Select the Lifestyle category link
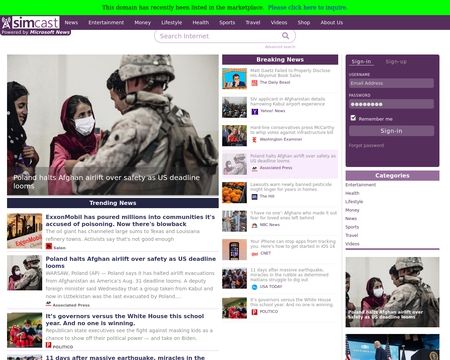450x360 pixels. 354,202
